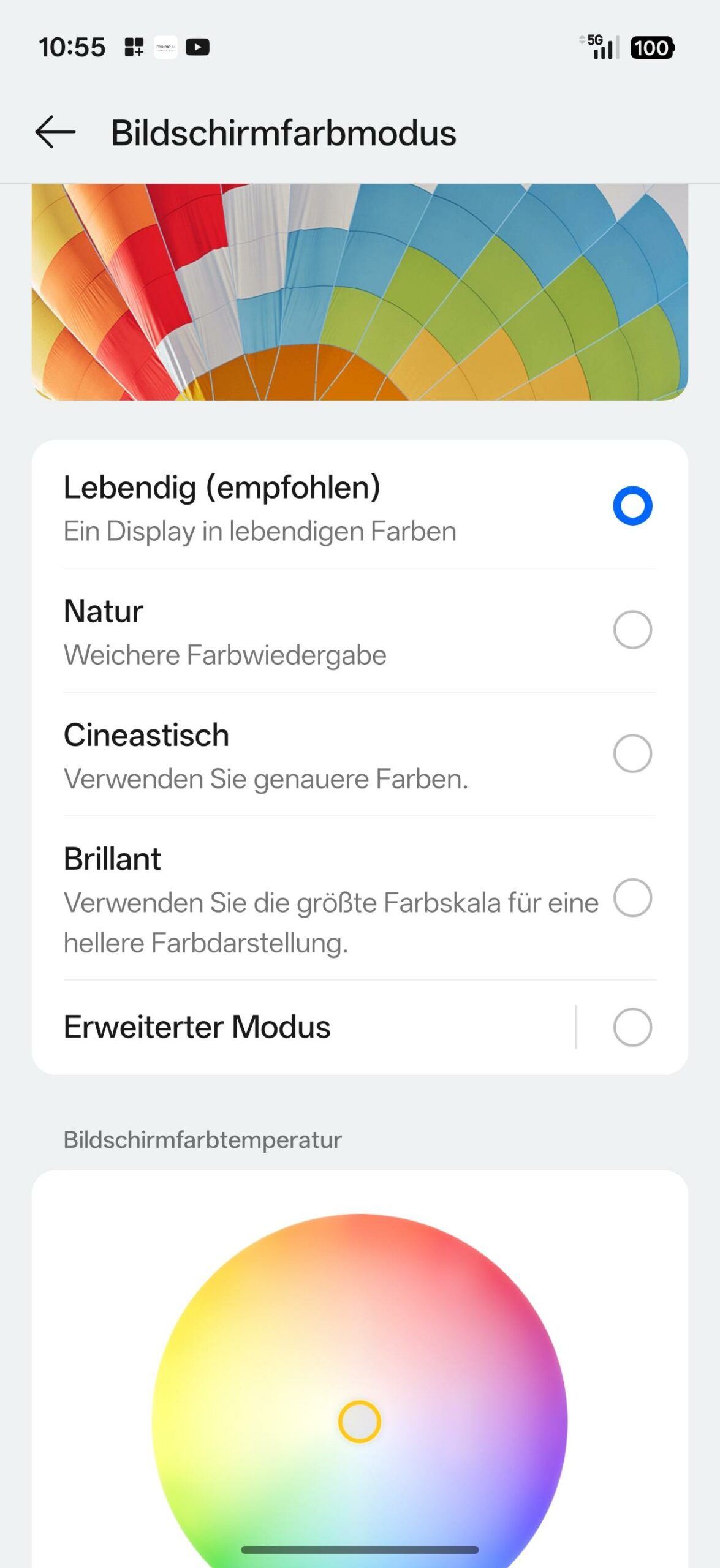The height and width of the screenshot is (1568, 720).
Task: Tap the Bildschirmfarbmodus page title
Action: [x=284, y=133]
